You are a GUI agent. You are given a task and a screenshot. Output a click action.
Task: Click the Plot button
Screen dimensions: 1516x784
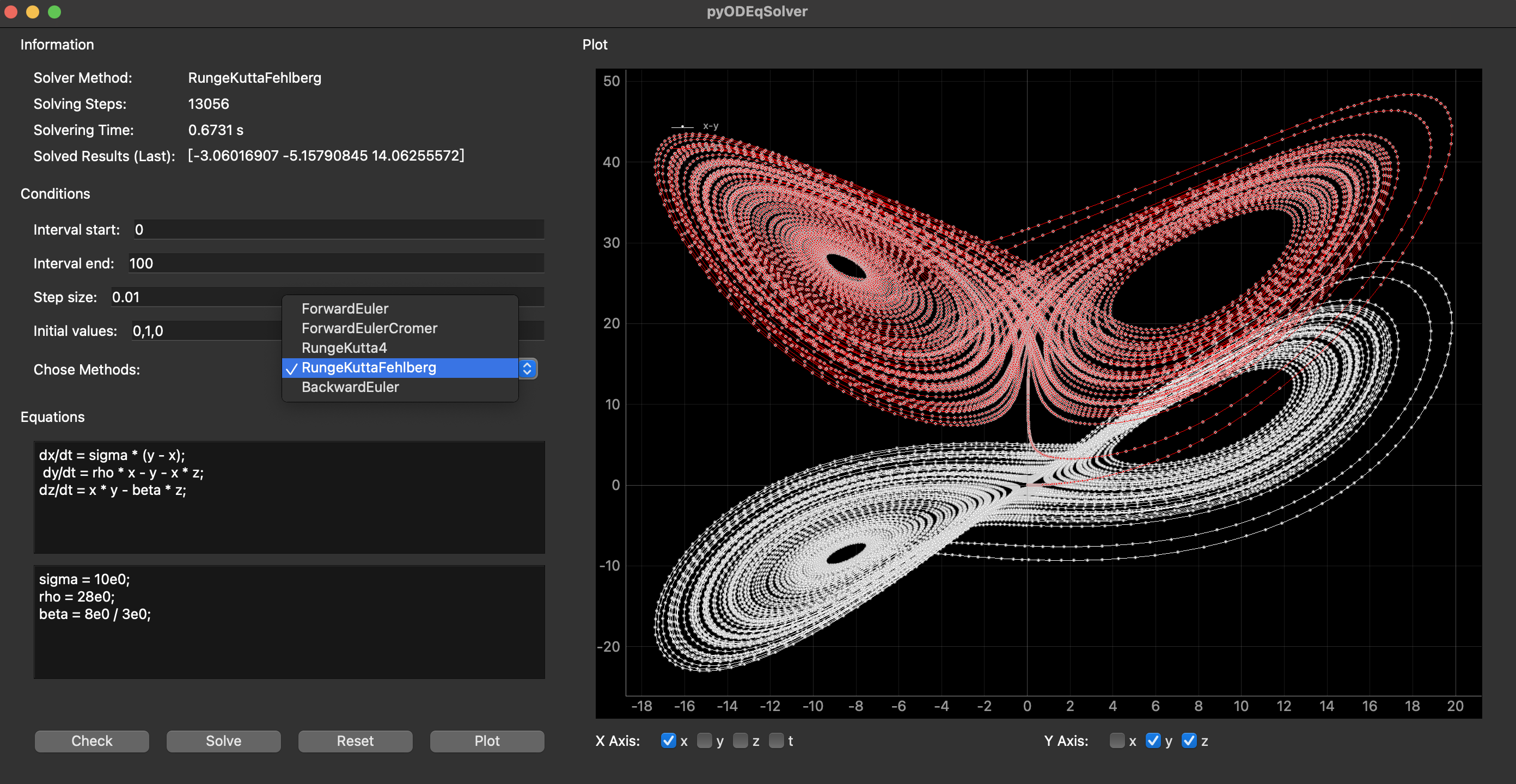tap(487, 741)
